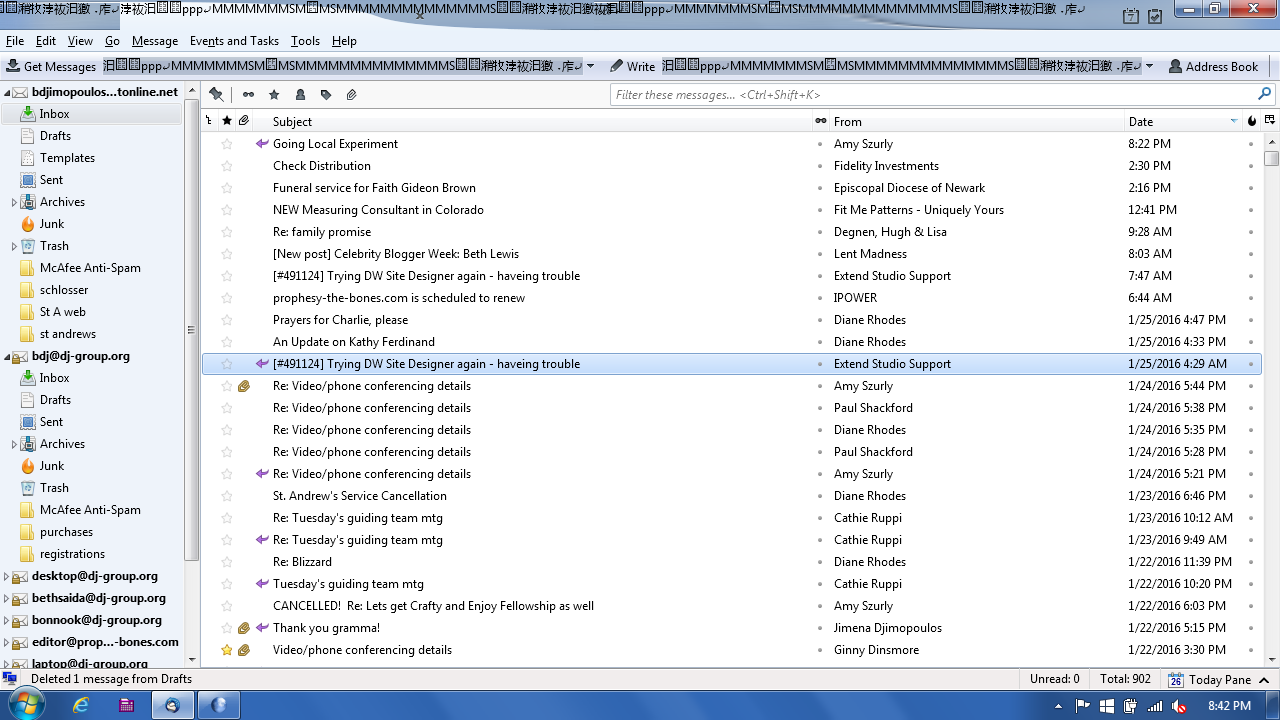This screenshot has height=720, width=1280.
Task: Filter messages by contacts using the person icon
Action: coord(300,95)
